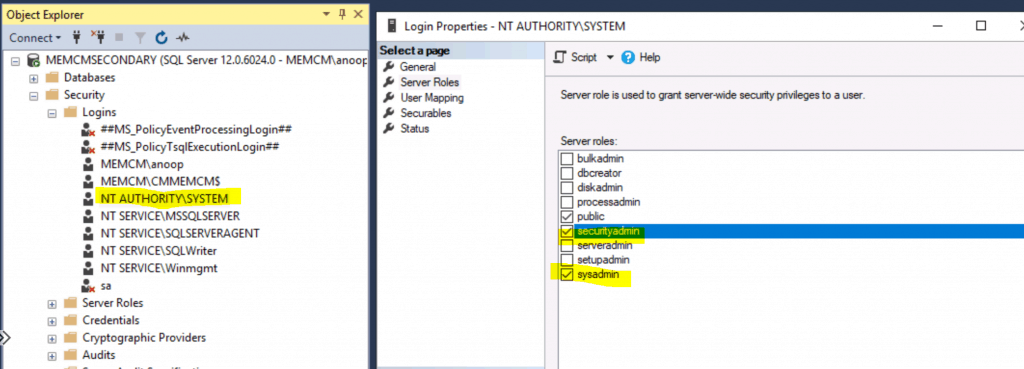Open the General page in Login Properties
Screen dimensions: 1024x369
point(418,67)
